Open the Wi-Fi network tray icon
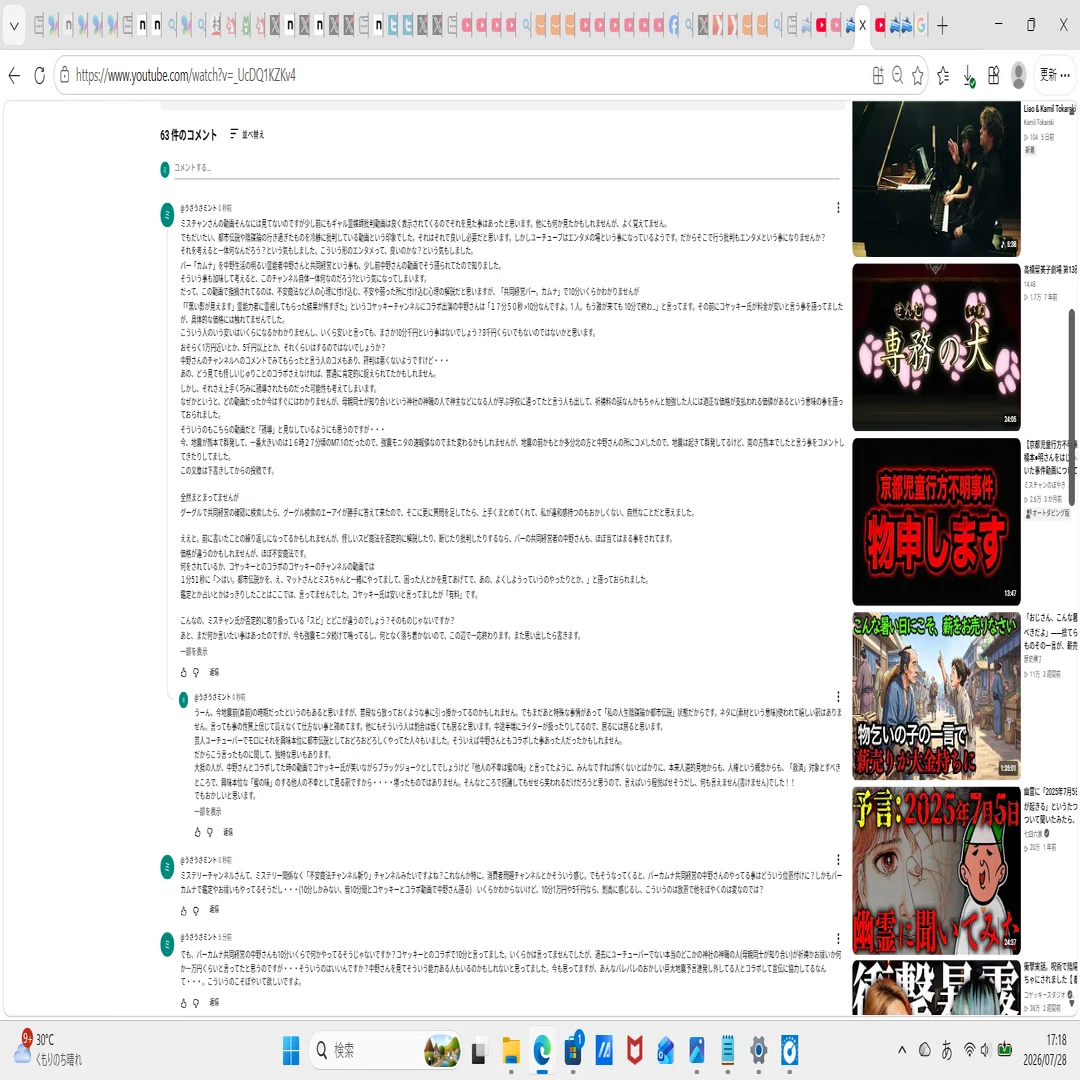This screenshot has height=1080, width=1080. [969, 1050]
